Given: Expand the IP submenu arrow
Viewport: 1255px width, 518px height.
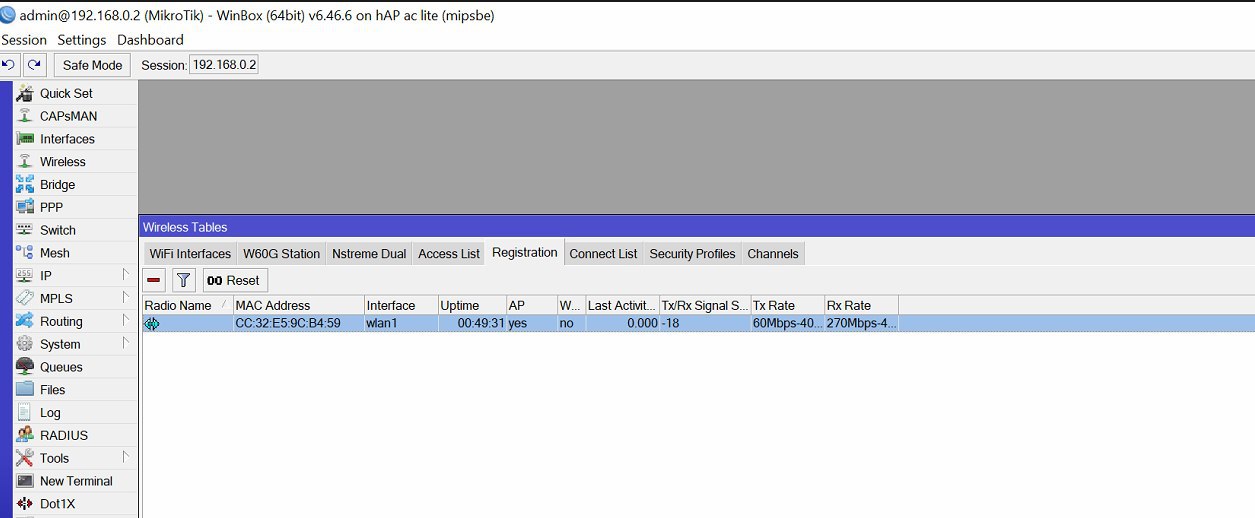Looking at the screenshot, I should pos(126,275).
